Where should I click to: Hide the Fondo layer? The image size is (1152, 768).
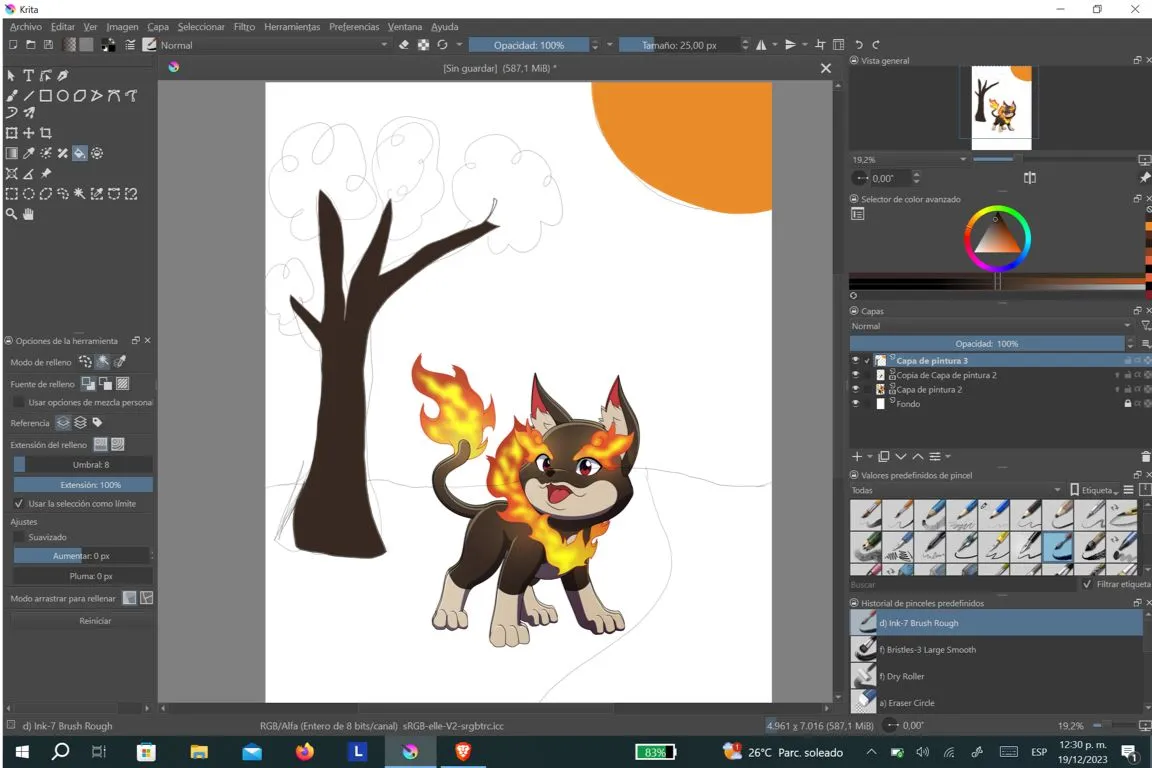click(x=855, y=403)
